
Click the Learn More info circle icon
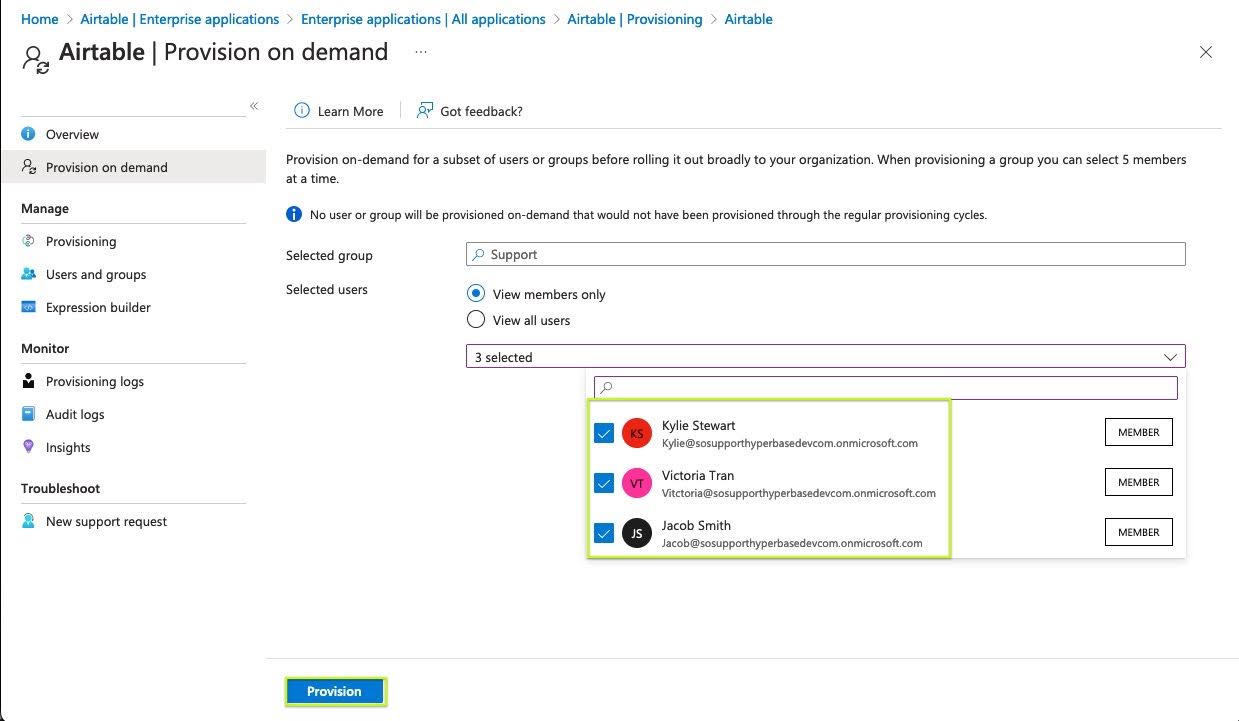(301, 111)
